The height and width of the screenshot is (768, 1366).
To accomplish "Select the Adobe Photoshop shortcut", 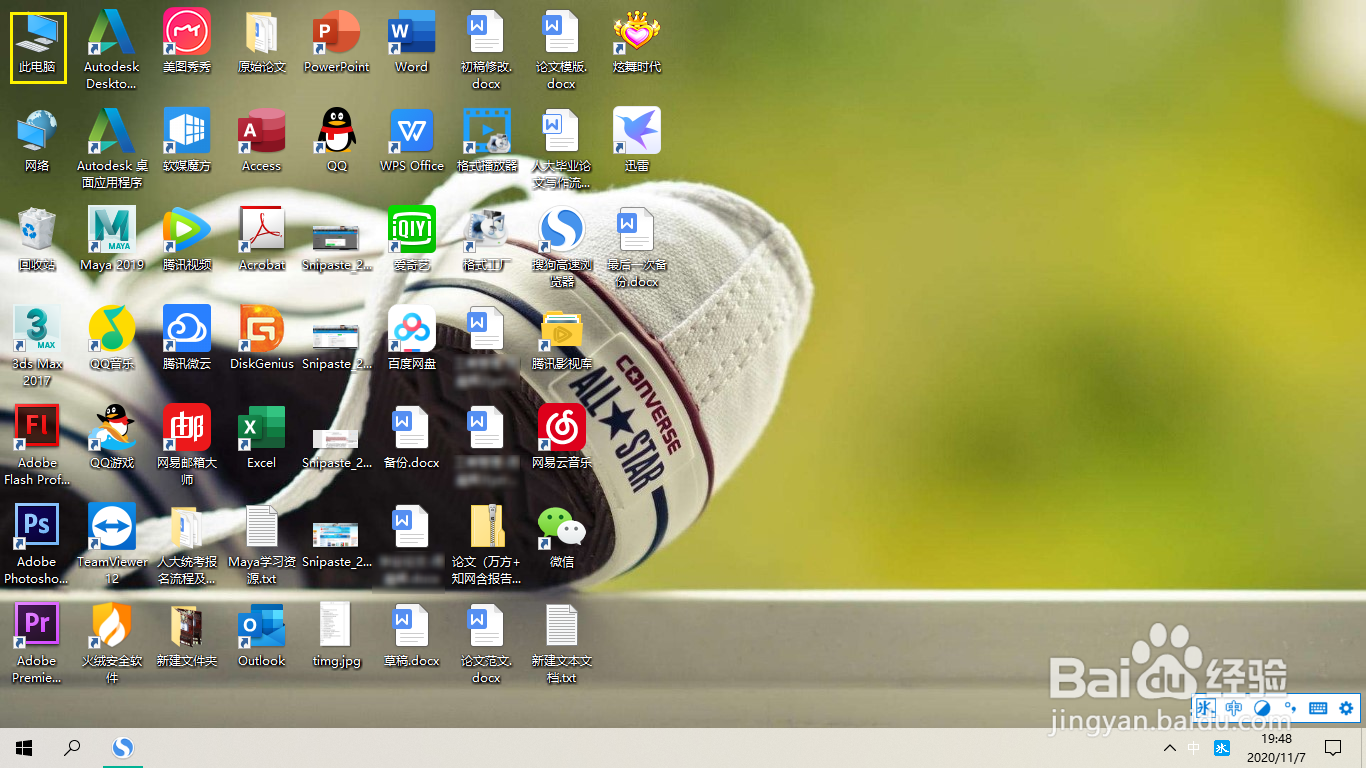I will (x=37, y=544).
